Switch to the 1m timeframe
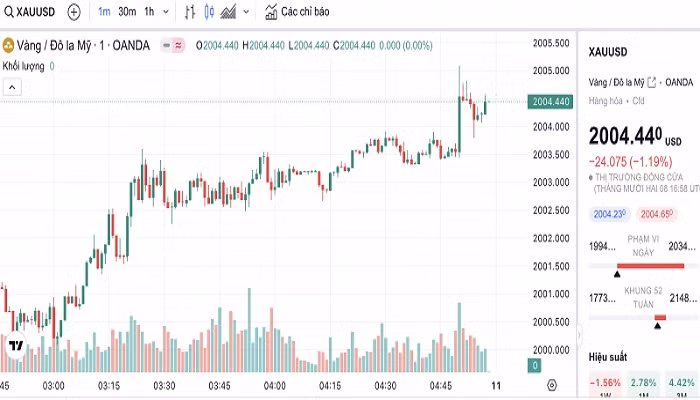This screenshot has height=400, width=700. pyautogui.click(x=105, y=12)
